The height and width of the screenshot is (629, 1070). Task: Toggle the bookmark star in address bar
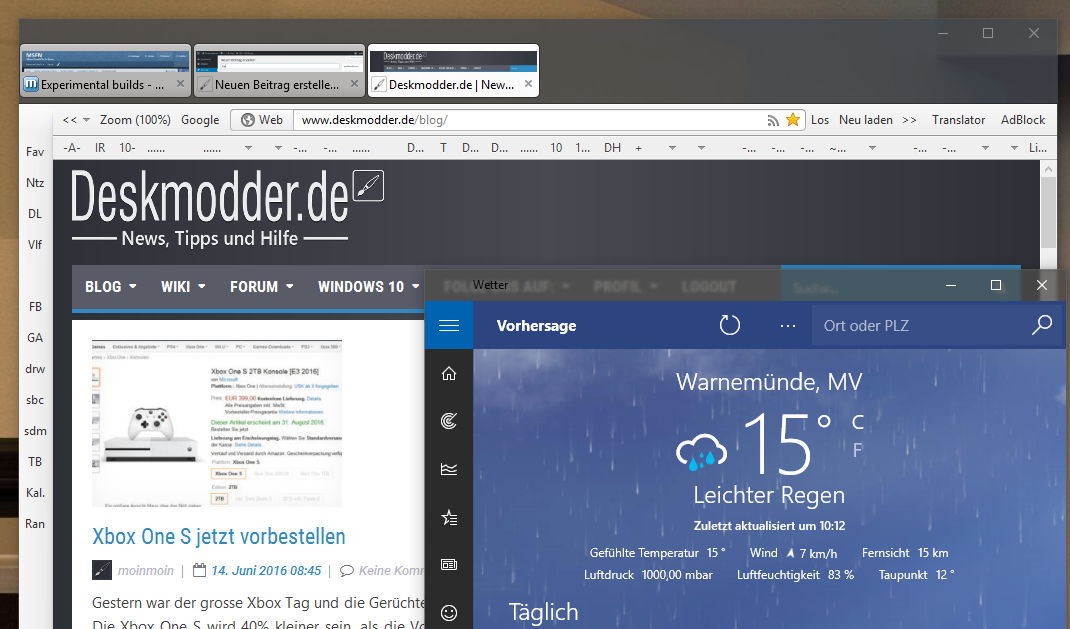point(792,119)
